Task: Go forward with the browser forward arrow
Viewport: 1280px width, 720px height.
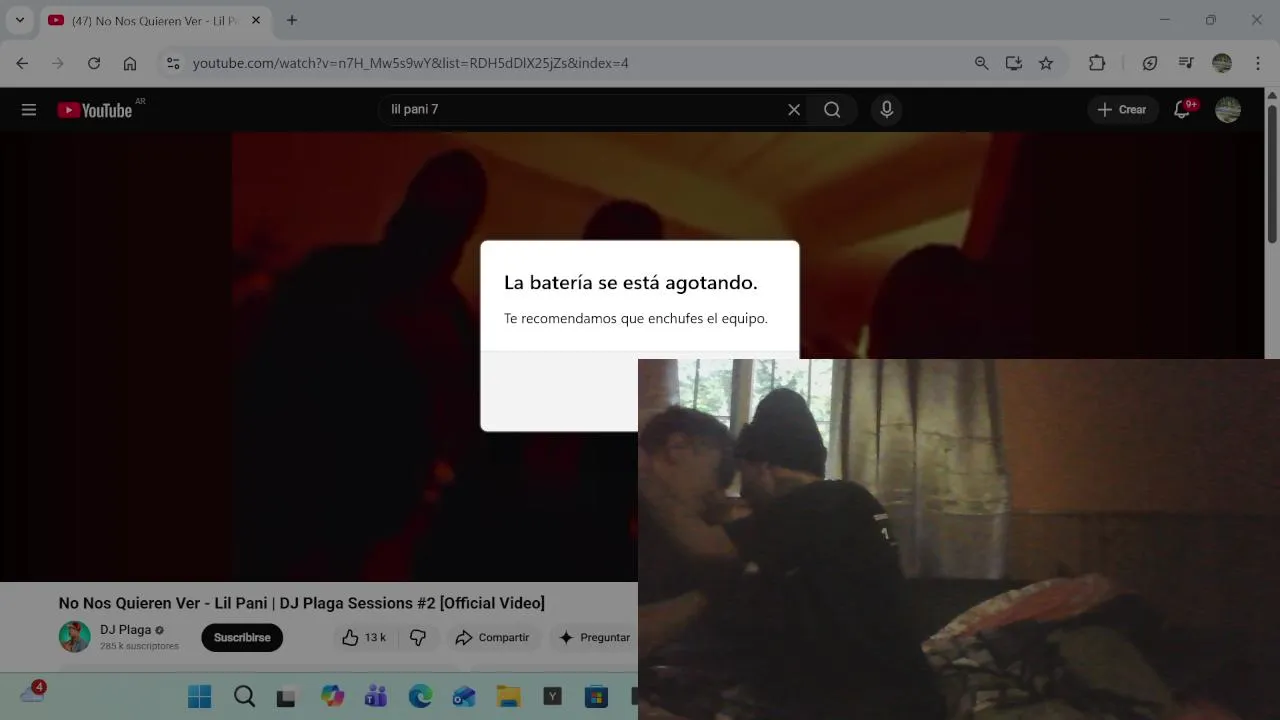Action: point(58,63)
